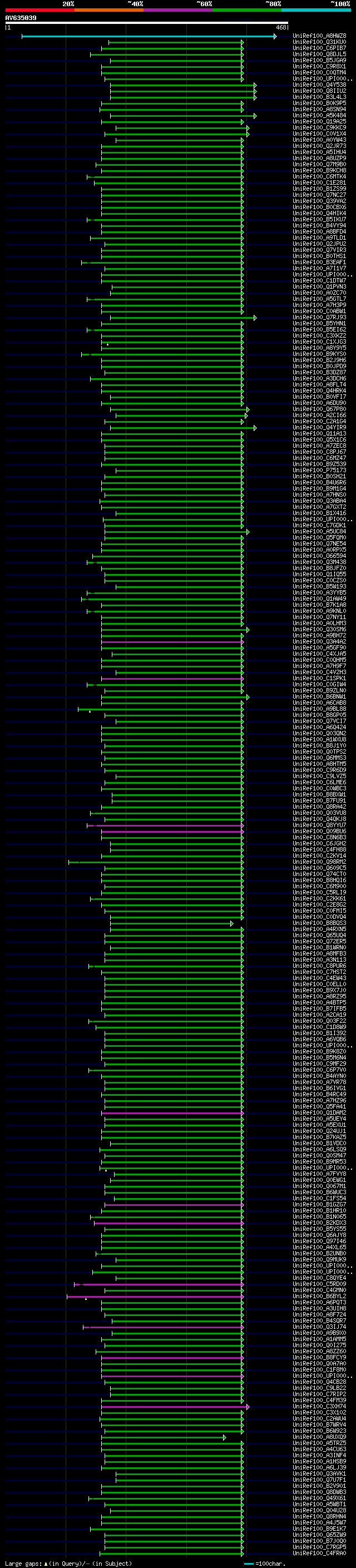Select the UniRef100_C0QTM4 label
356x1568 pixels.
point(319,72)
